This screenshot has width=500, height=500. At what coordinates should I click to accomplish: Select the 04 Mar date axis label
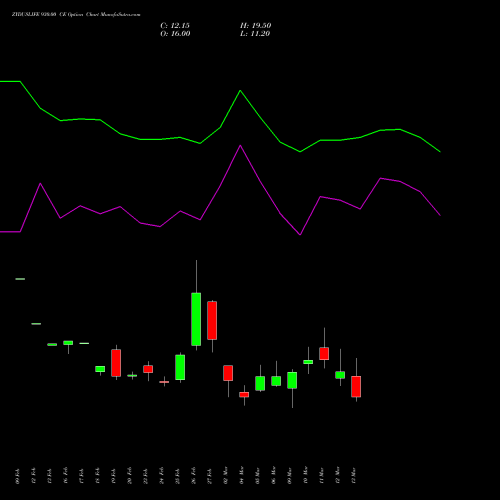pyautogui.click(x=242, y=475)
